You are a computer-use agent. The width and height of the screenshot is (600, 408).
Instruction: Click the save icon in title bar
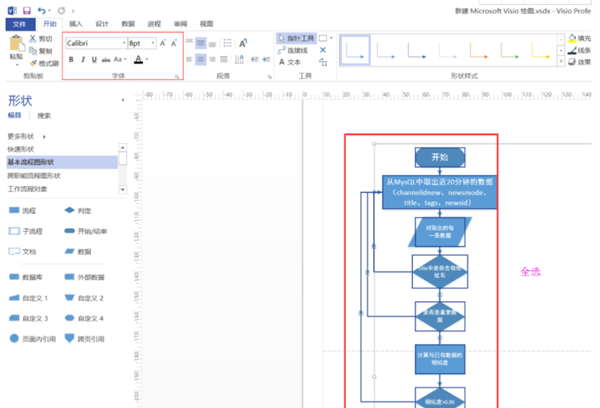[x=26, y=9]
